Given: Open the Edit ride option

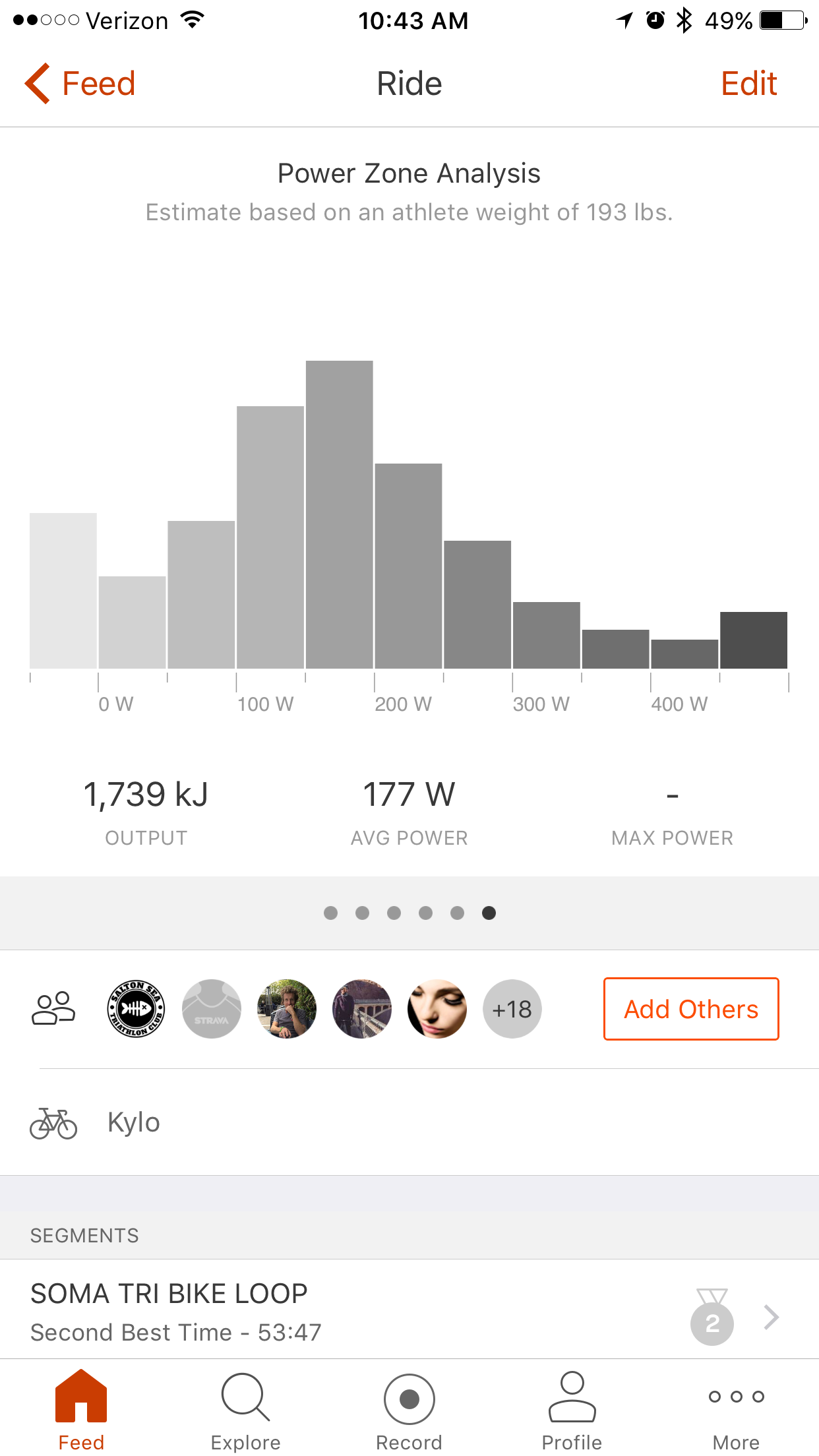Looking at the screenshot, I should coord(748,84).
